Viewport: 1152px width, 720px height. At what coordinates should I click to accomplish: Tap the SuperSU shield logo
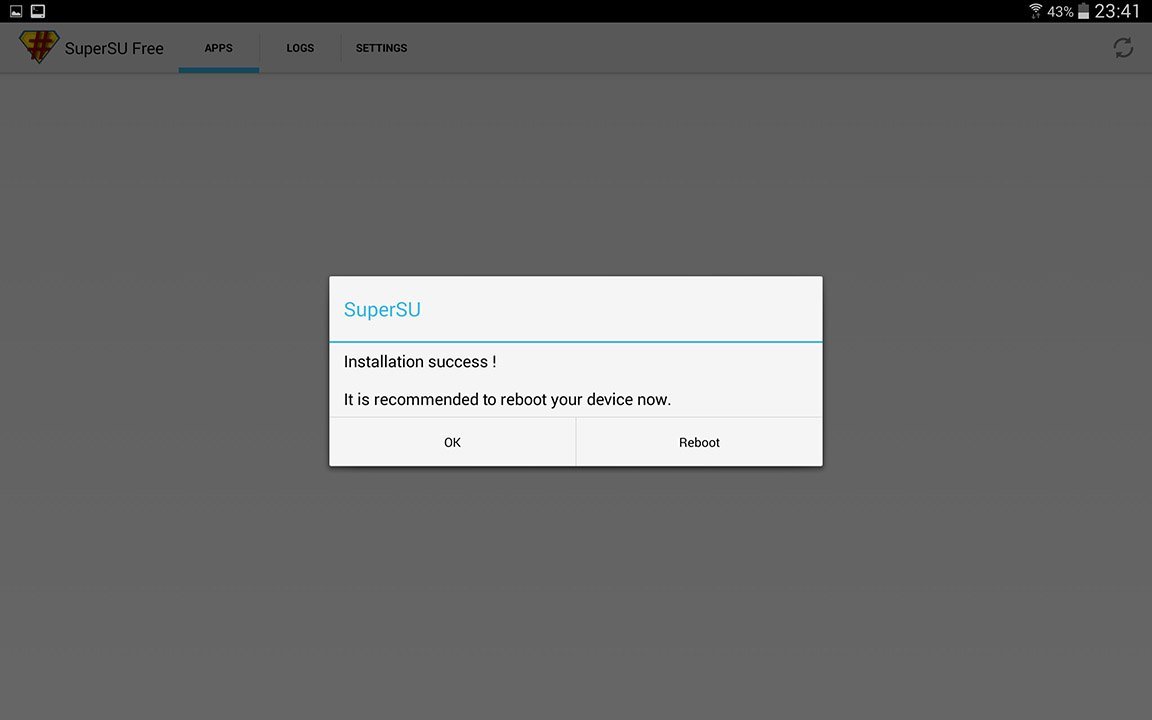[x=38, y=46]
